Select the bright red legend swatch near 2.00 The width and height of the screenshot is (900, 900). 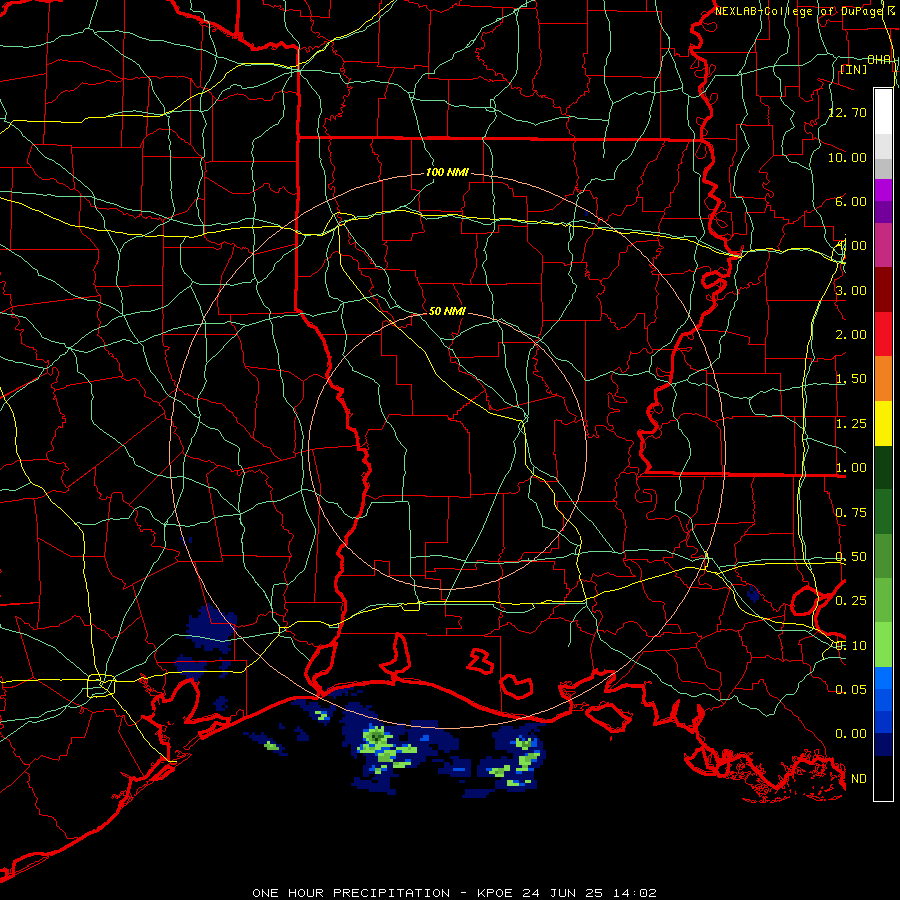pos(883,335)
